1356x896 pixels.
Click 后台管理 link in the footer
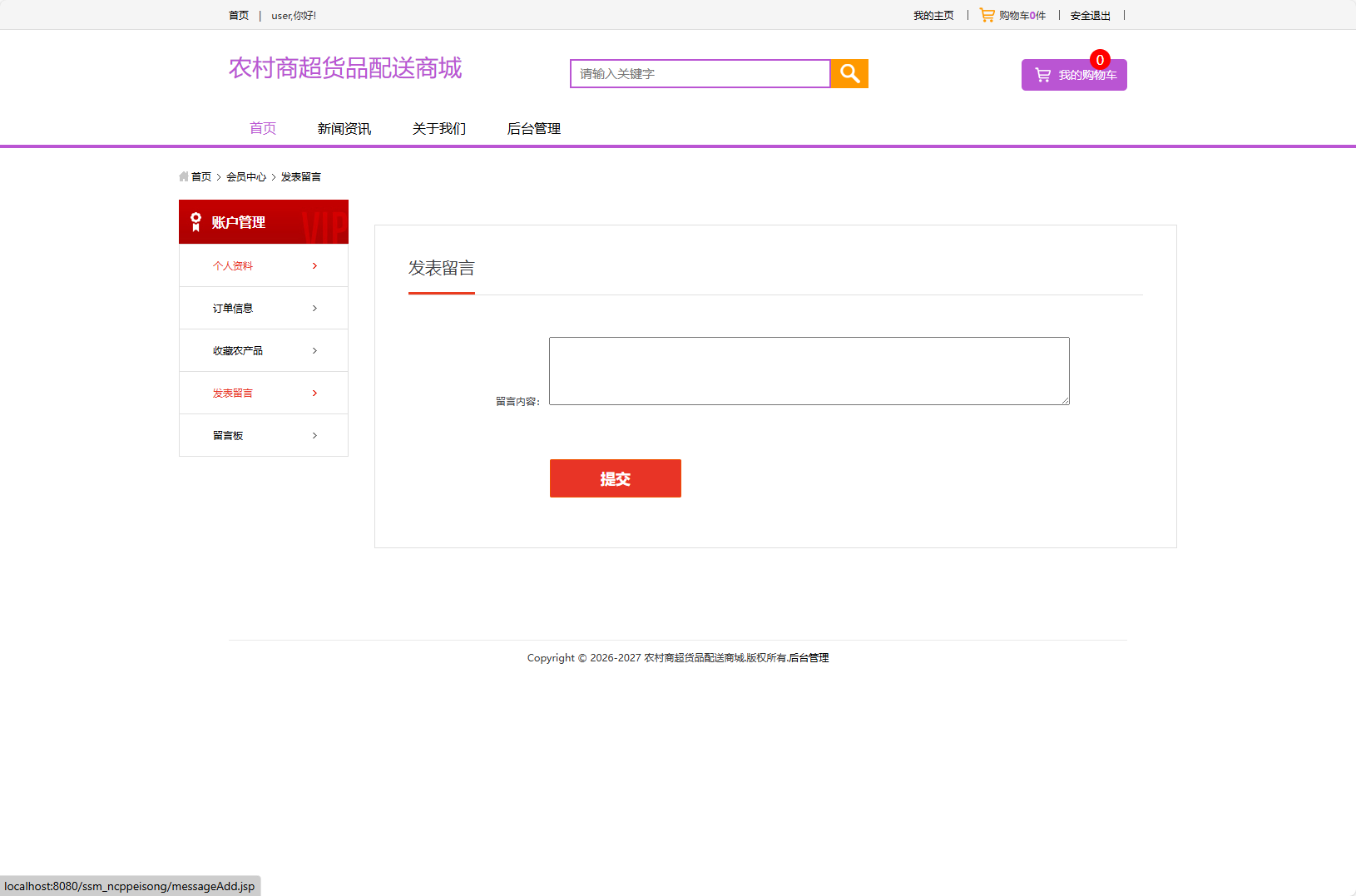[x=808, y=657]
